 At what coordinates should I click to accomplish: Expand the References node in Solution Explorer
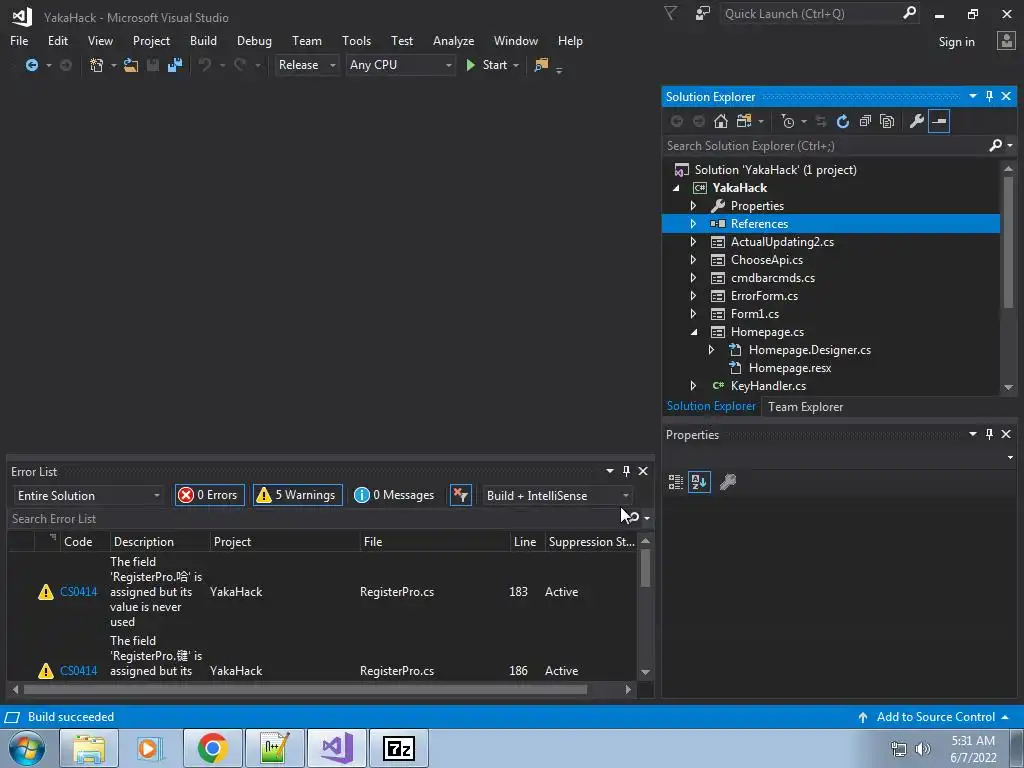[693, 224]
